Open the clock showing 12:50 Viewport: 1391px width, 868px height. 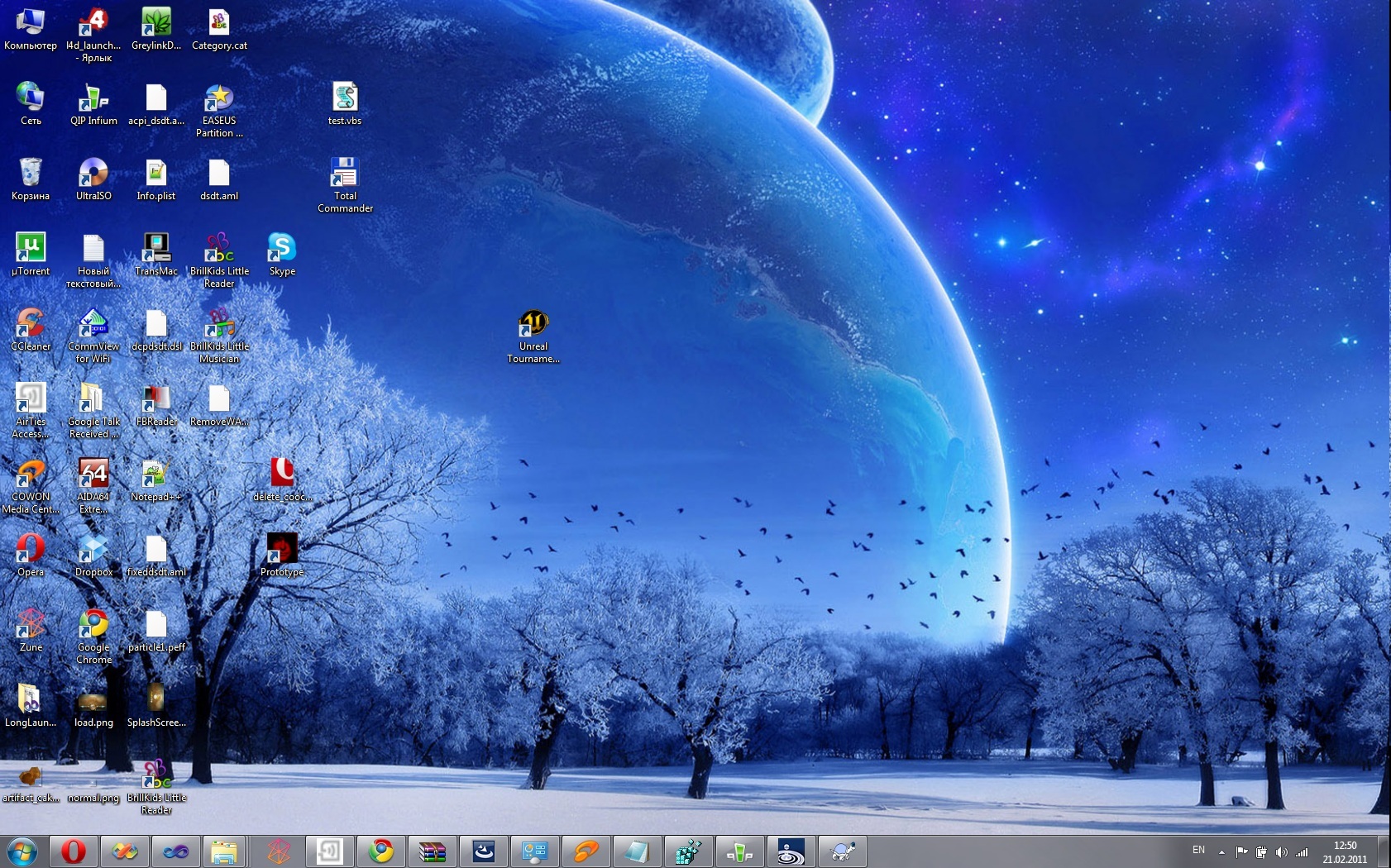tap(1345, 851)
